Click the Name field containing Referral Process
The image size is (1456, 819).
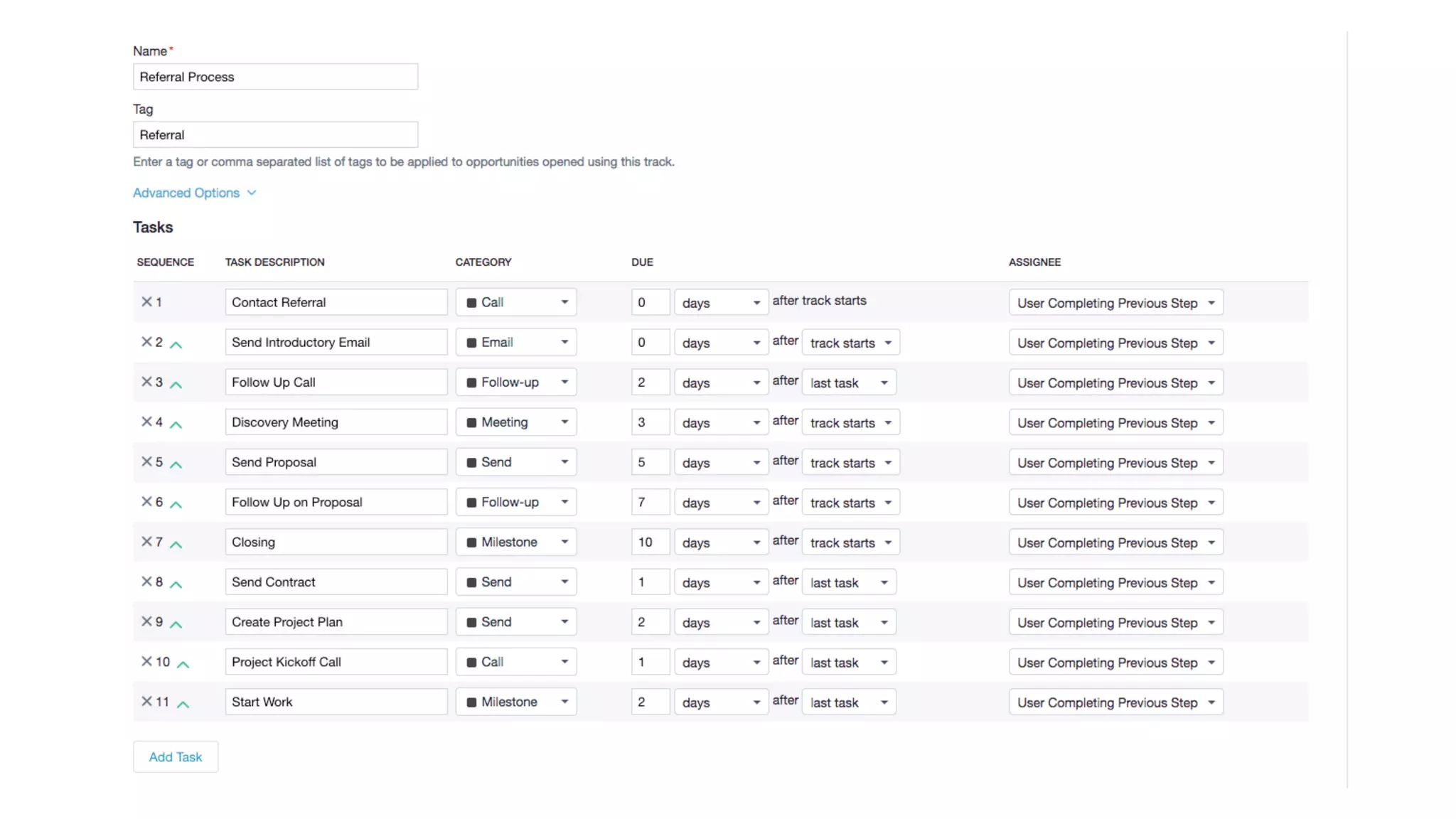click(275, 77)
